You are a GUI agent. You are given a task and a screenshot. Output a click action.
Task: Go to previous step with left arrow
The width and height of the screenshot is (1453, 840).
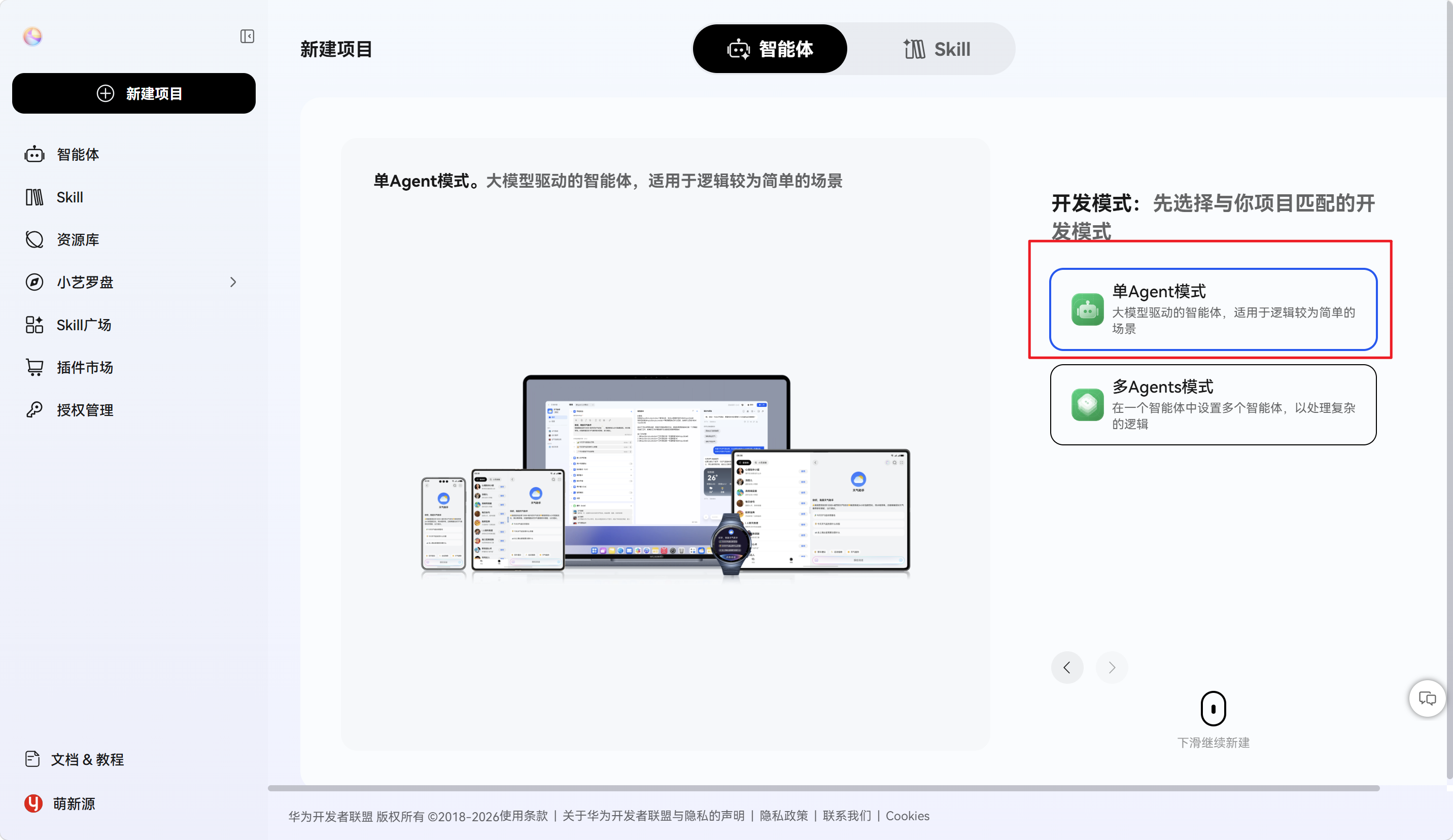pos(1067,668)
